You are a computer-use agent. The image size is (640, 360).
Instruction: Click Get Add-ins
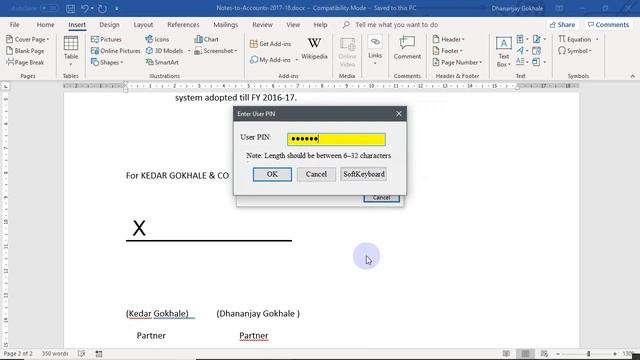[270, 44]
